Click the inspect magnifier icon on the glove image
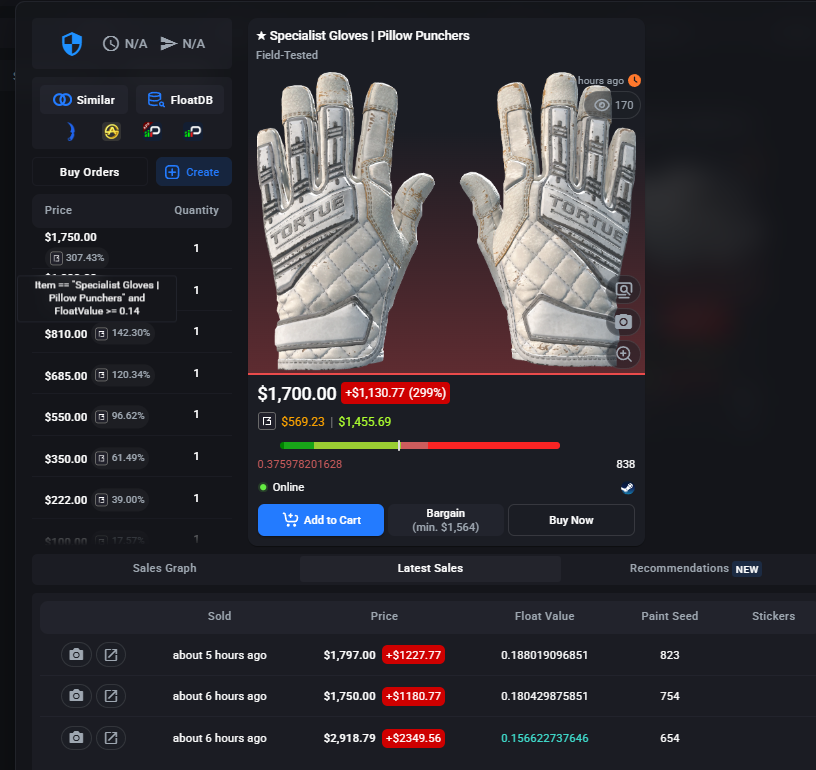The height and width of the screenshot is (770, 816). pos(623,290)
